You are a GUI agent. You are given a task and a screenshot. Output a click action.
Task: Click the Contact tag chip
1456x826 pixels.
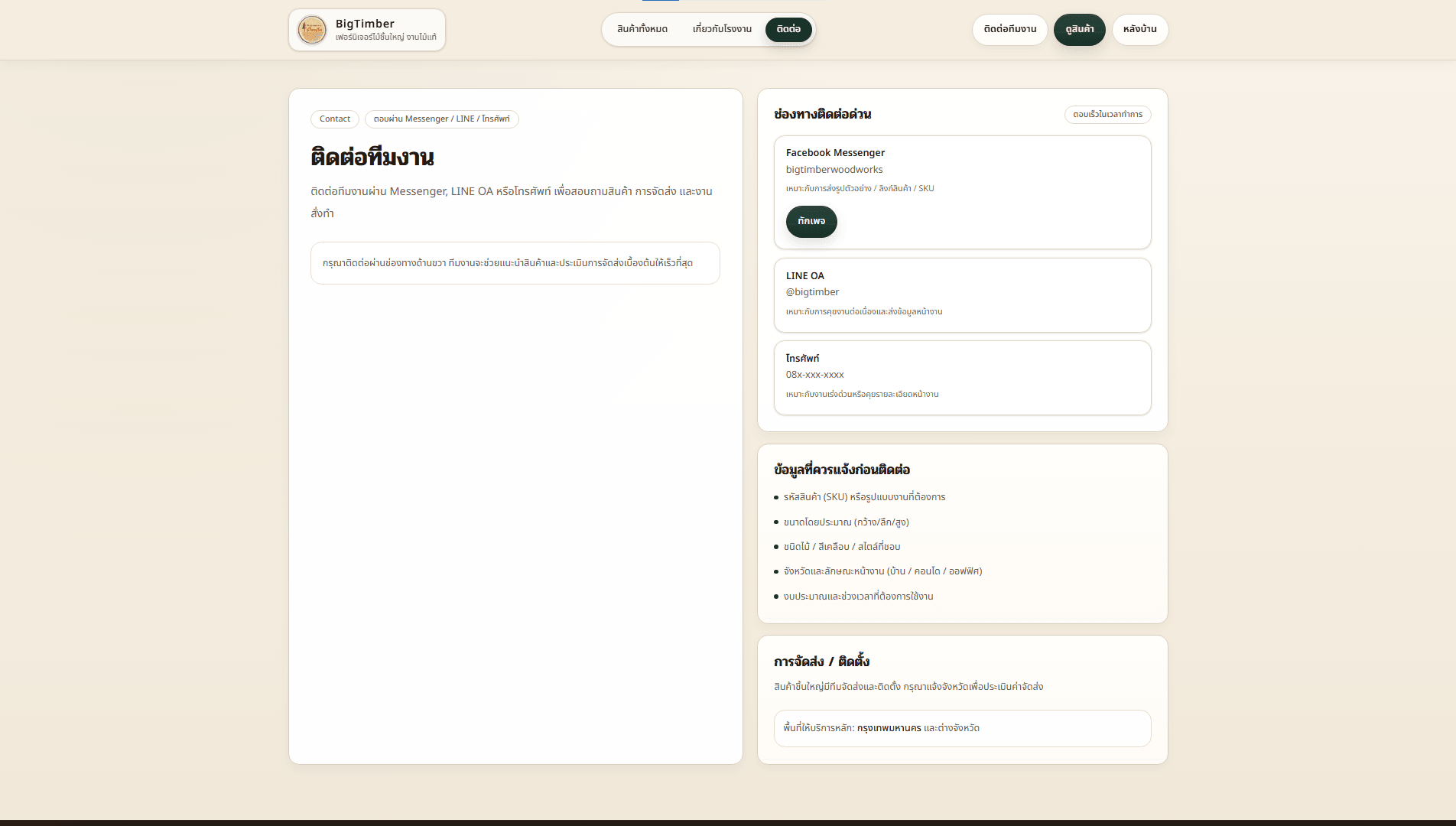[335, 119]
